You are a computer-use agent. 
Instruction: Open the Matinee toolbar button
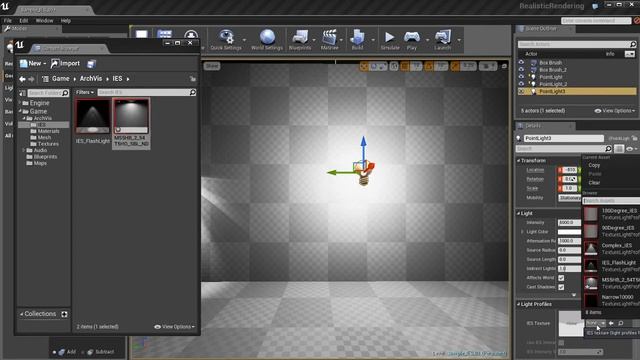pyautogui.click(x=329, y=40)
